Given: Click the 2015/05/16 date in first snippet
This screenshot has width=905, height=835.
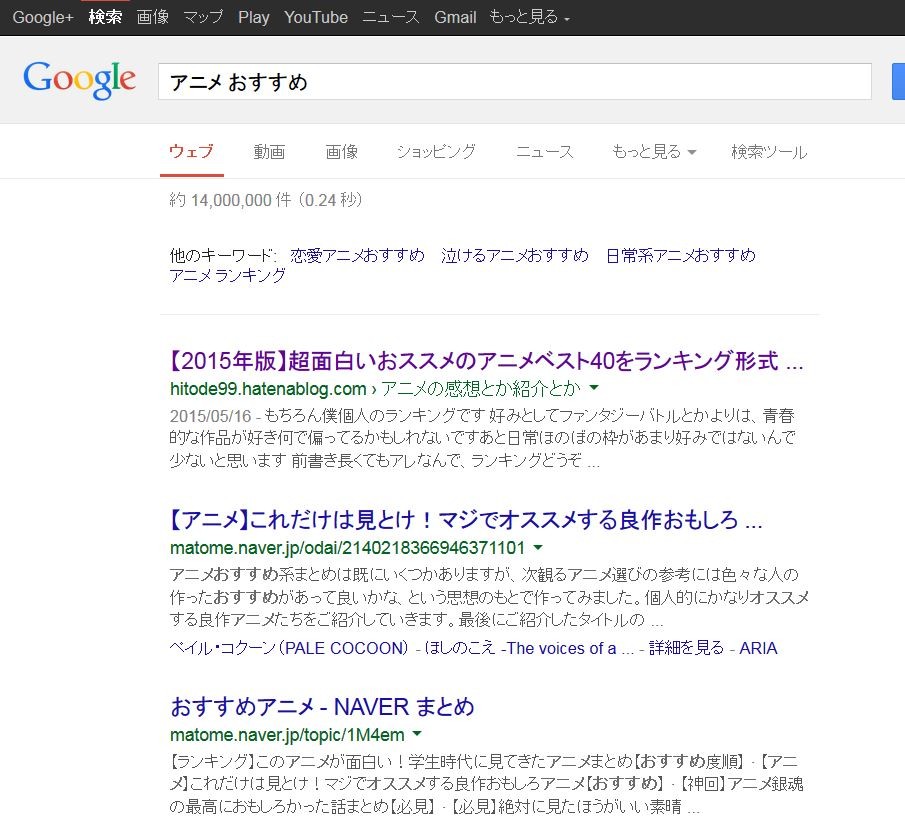Looking at the screenshot, I should click(x=211, y=415).
